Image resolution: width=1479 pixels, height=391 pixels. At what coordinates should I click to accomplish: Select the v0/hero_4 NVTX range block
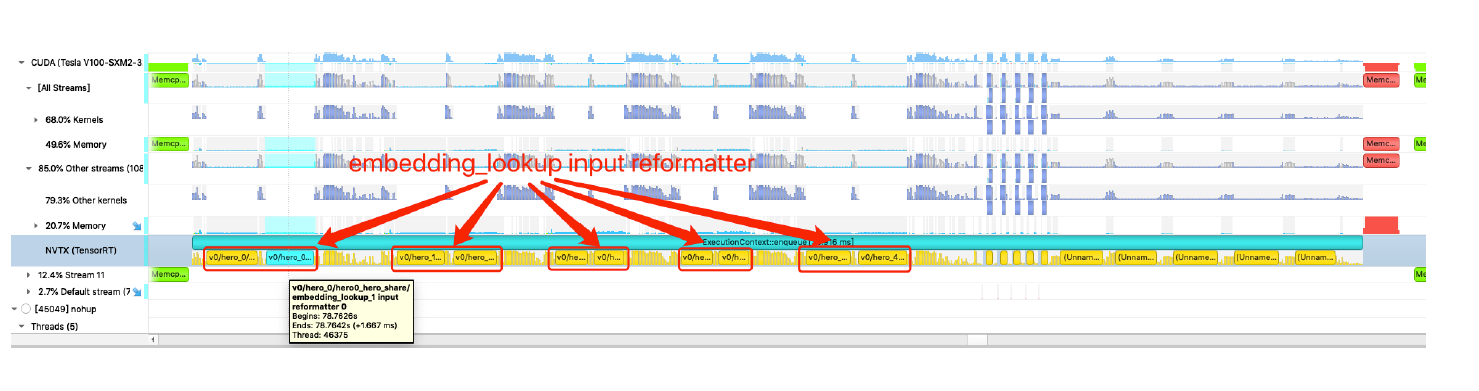pyautogui.click(x=883, y=258)
